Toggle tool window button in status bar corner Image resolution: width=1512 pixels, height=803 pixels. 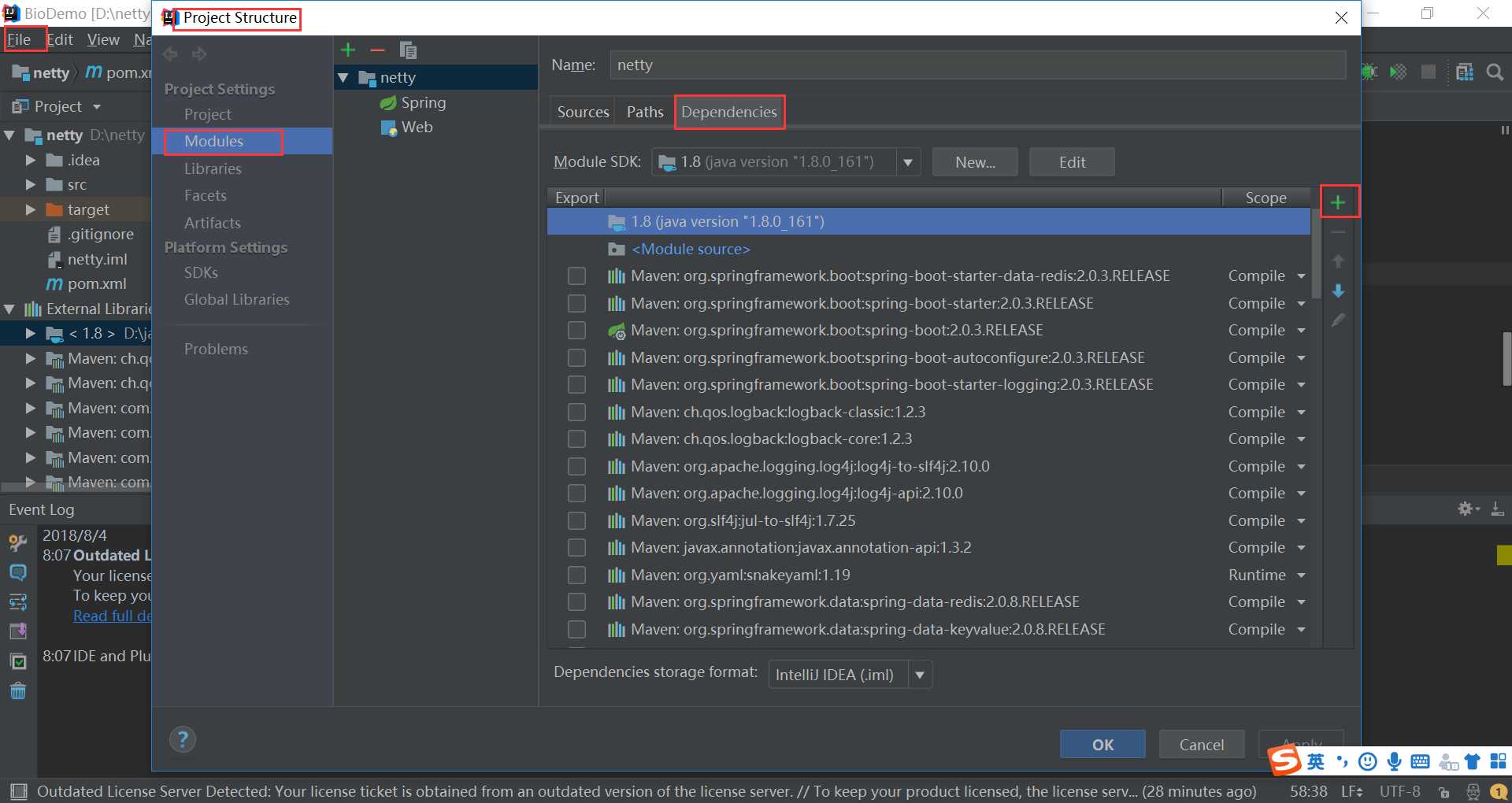[18, 791]
